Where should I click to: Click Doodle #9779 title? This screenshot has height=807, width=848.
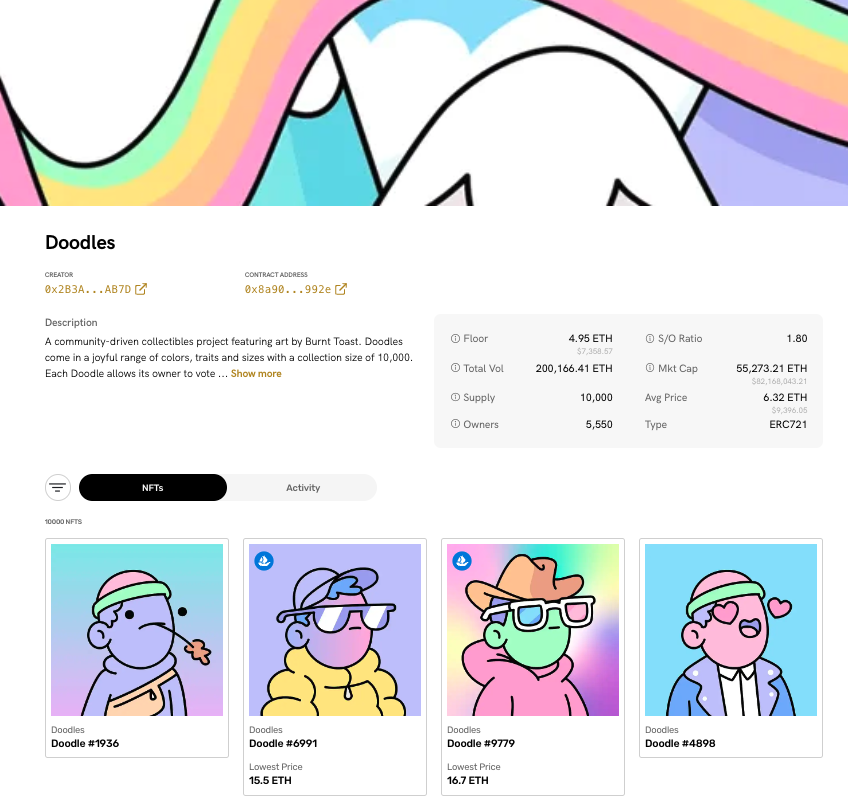(x=481, y=743)
